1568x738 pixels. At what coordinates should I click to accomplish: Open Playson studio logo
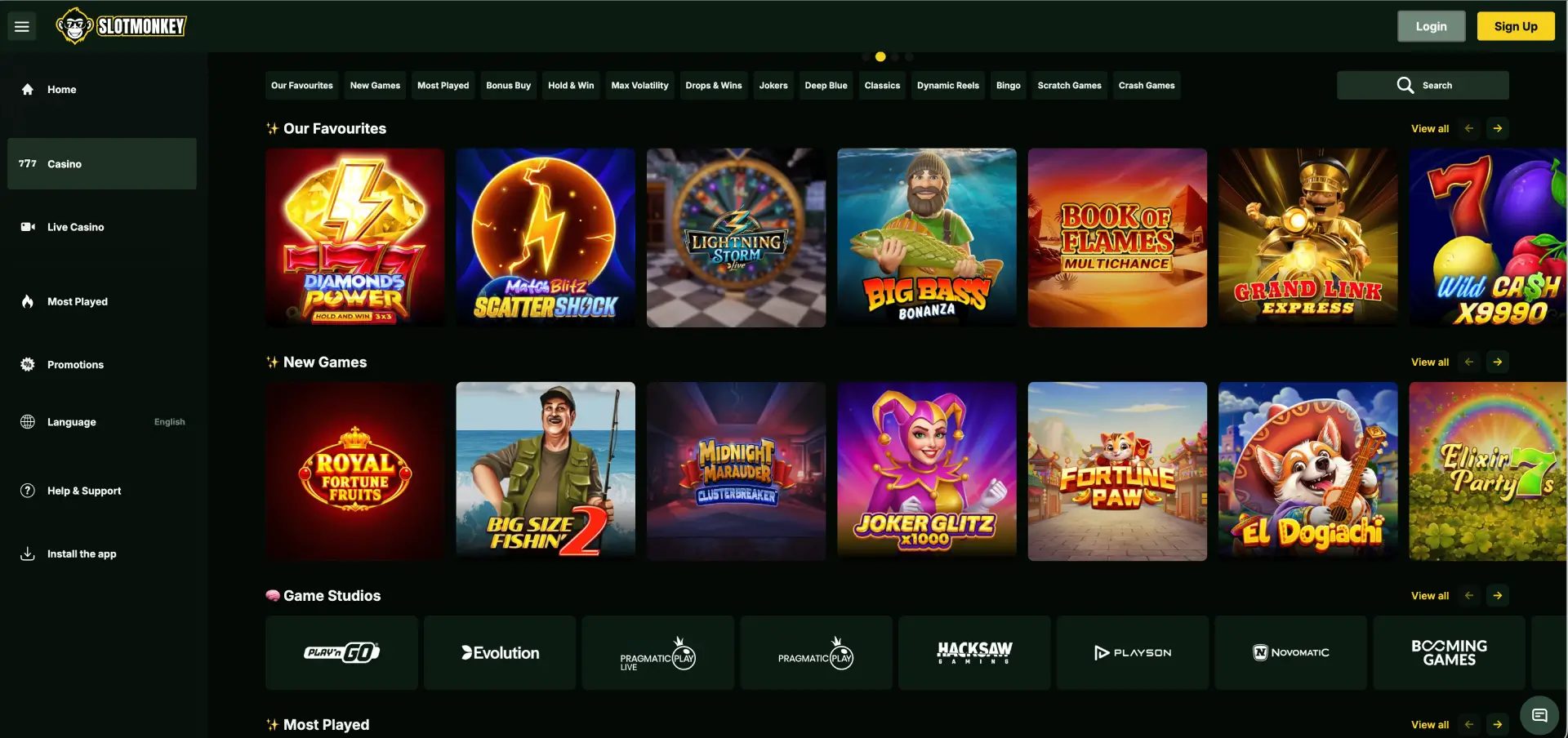pos(1133,653)
